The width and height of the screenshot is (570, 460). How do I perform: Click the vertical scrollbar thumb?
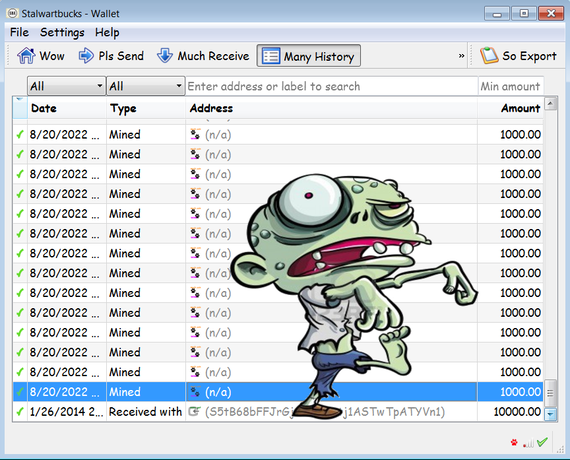tap(550, 393)
